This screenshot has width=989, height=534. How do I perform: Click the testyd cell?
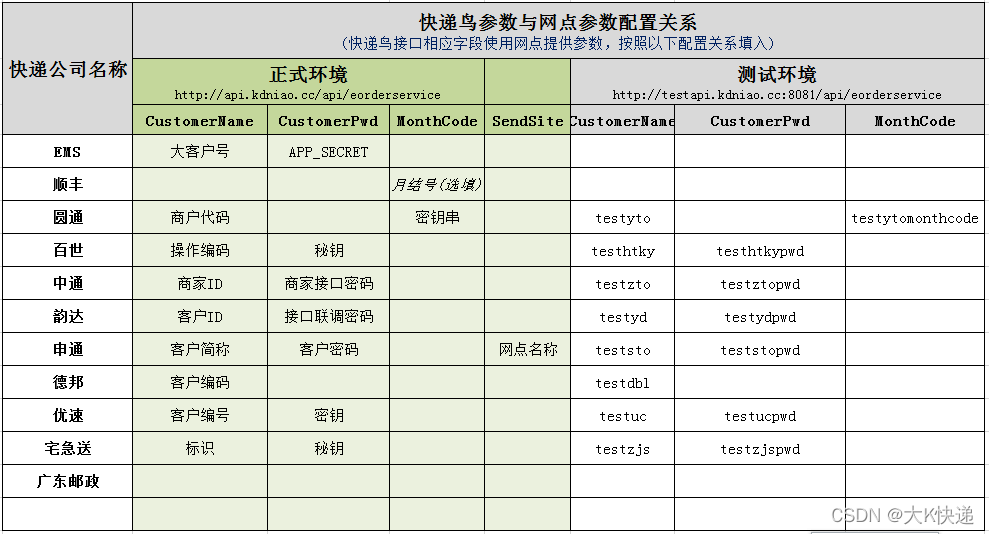623,317
